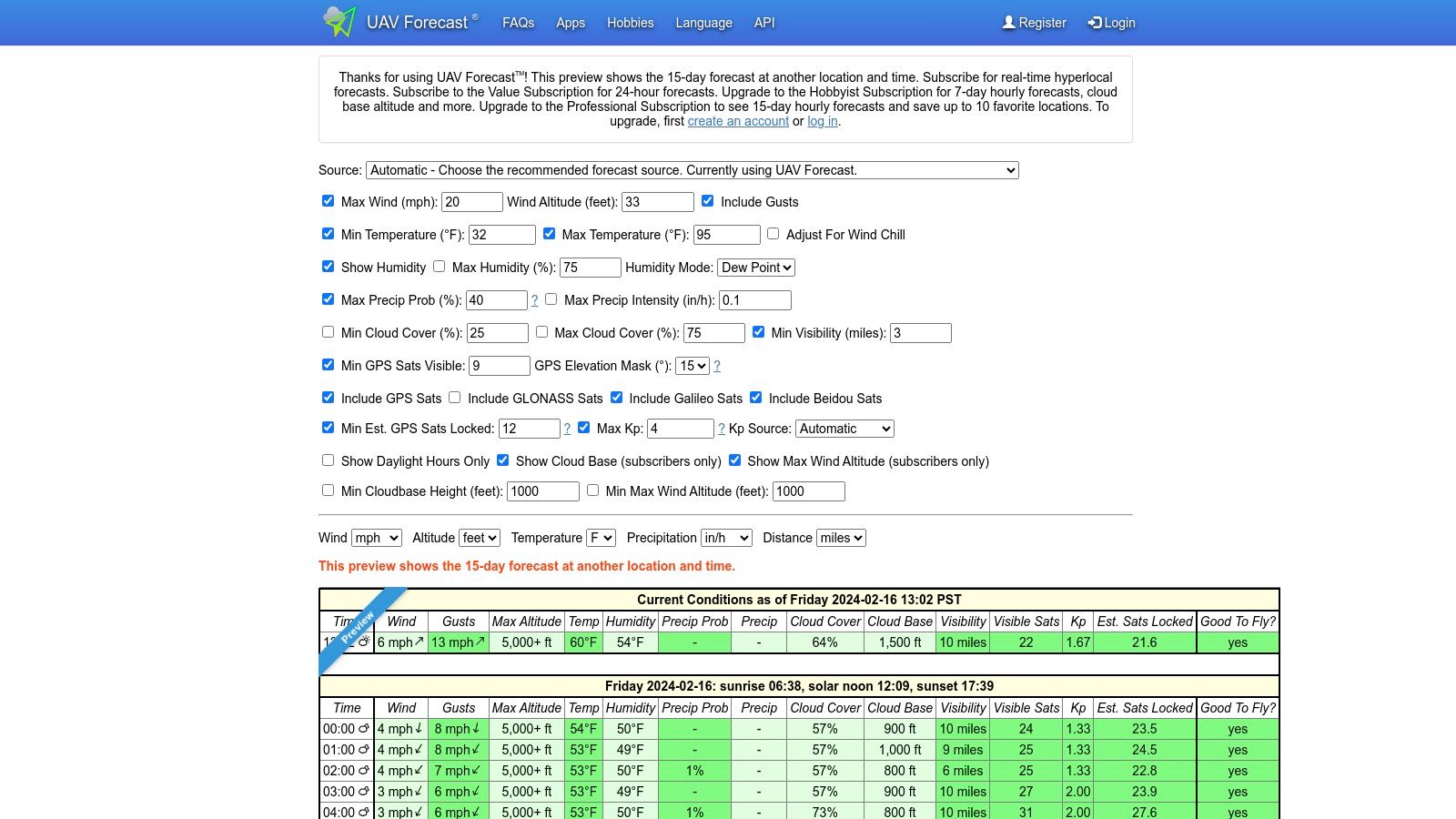The image size is (1456, 819).
Task: Click the Max Precip Prob help question mark
Action: [x=534, y=300]
